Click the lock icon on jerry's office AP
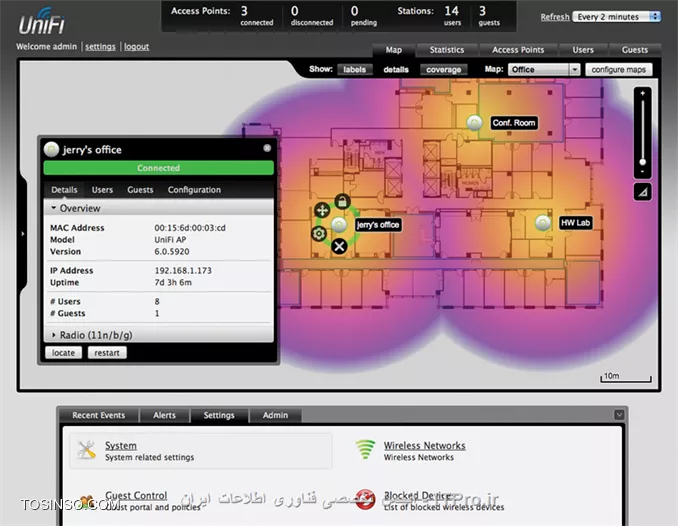The width and height of the screenshot is (678, 526). [342, 202]
